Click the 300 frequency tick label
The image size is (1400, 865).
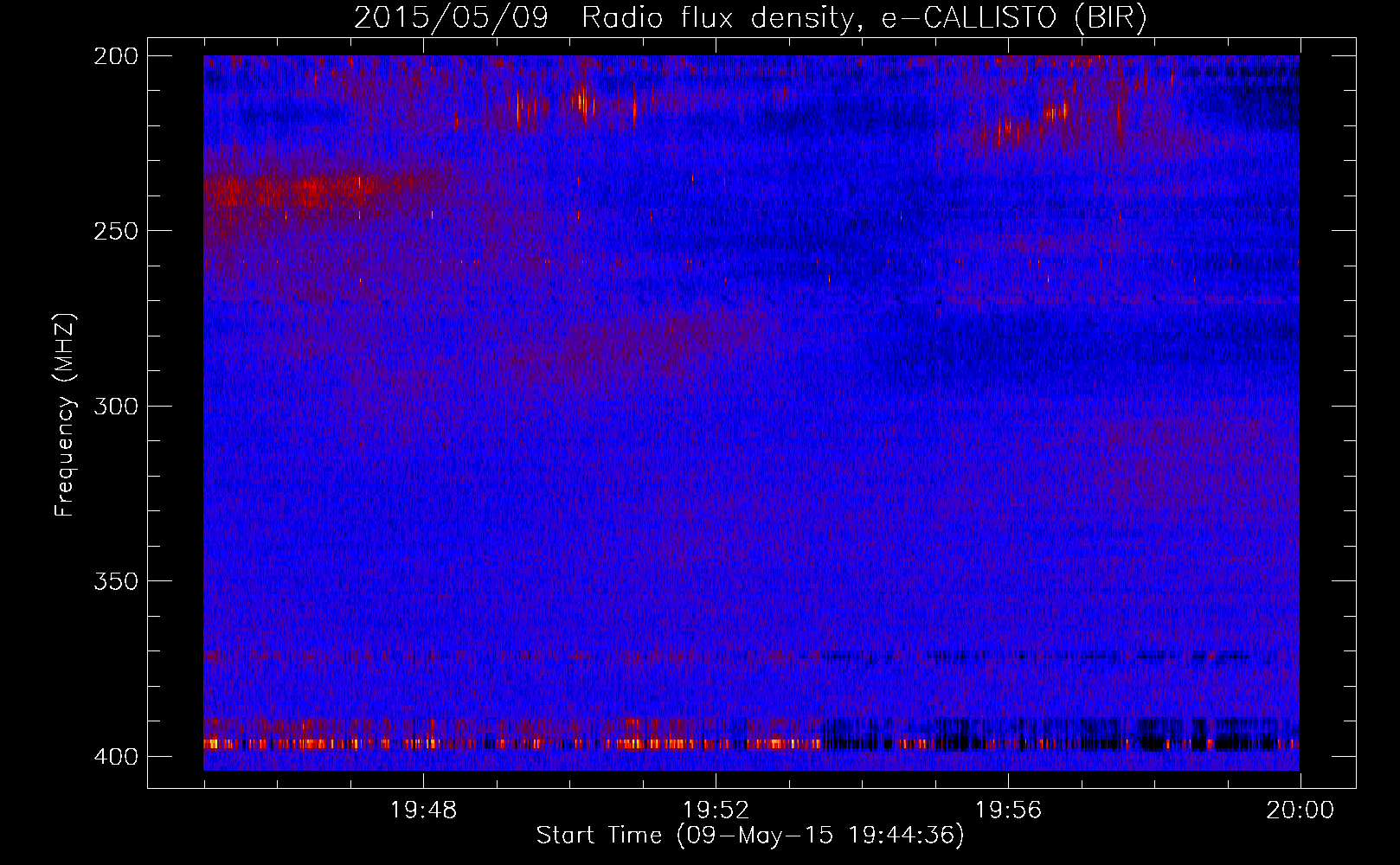coord(116,406)
